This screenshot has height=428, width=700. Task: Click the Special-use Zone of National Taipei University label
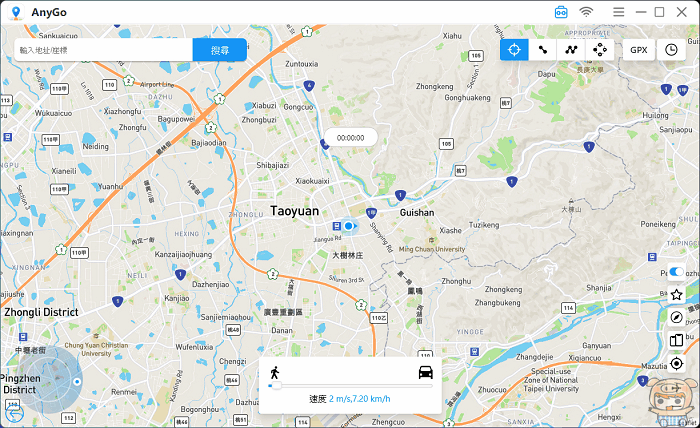551,380
